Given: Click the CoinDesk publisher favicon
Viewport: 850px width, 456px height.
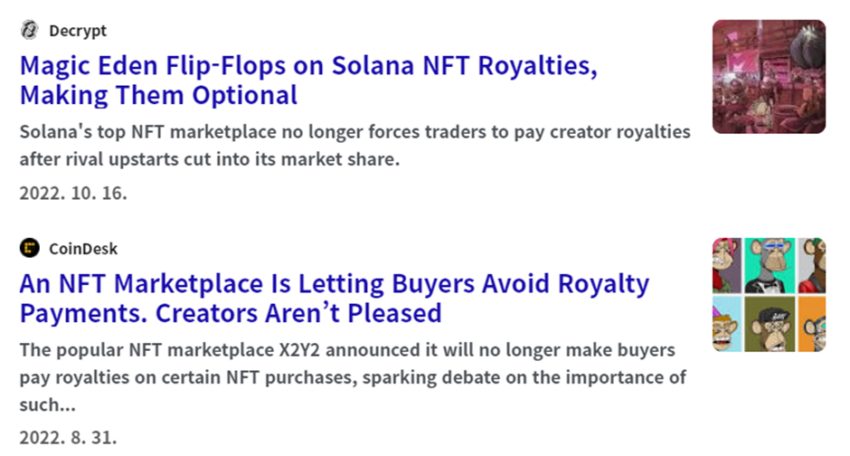Looking at the screenshot, I should coord(29,248).
